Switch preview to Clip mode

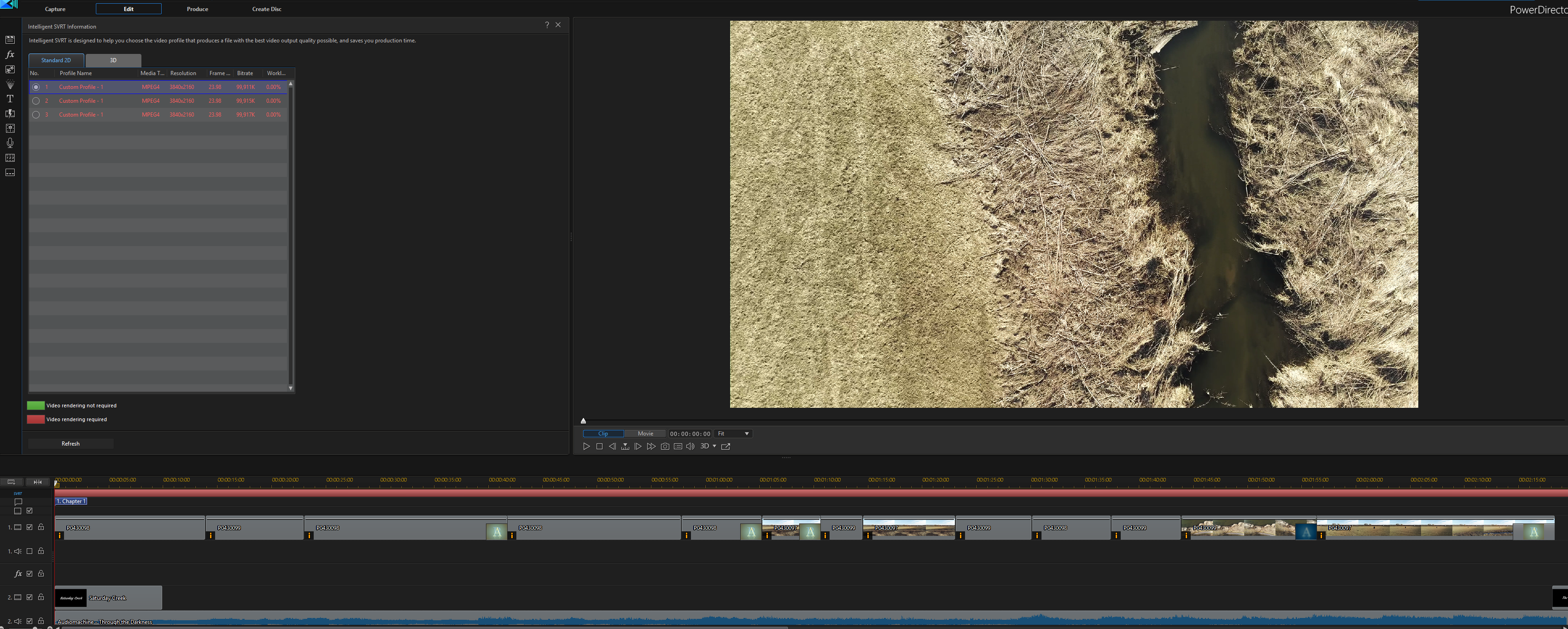pos(603,434)
